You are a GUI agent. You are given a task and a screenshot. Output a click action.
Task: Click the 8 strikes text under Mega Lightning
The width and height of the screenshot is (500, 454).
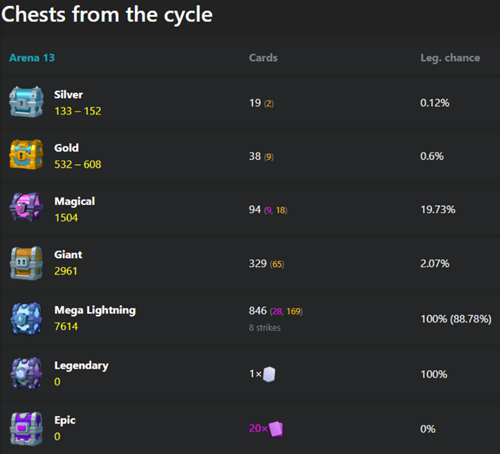265,328
